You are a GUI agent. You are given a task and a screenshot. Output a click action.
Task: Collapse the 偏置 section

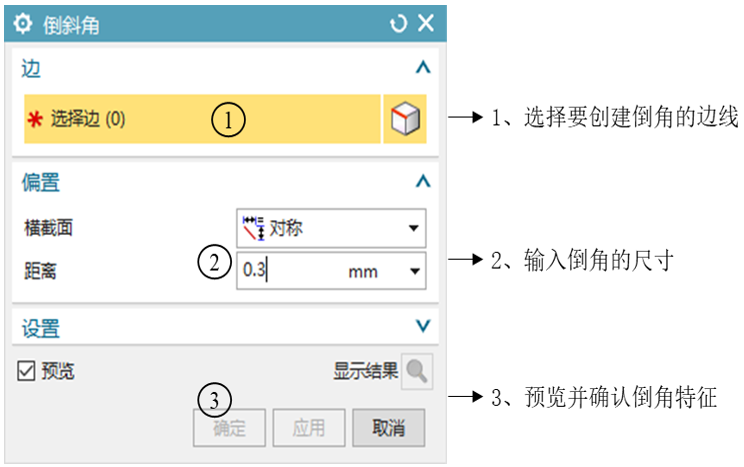pos(422,181)
